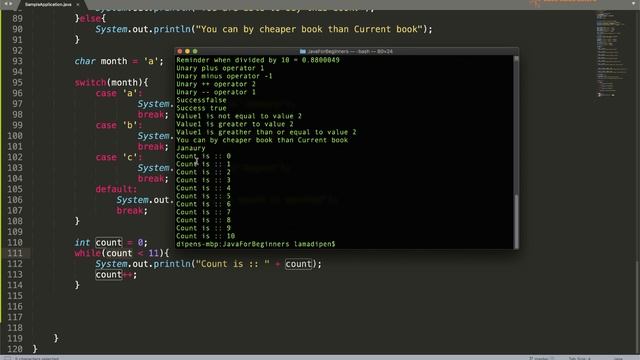The width and height of the screenshot is (640, 360).
Task: Click the case 'a' label
Action: (119, 93)
